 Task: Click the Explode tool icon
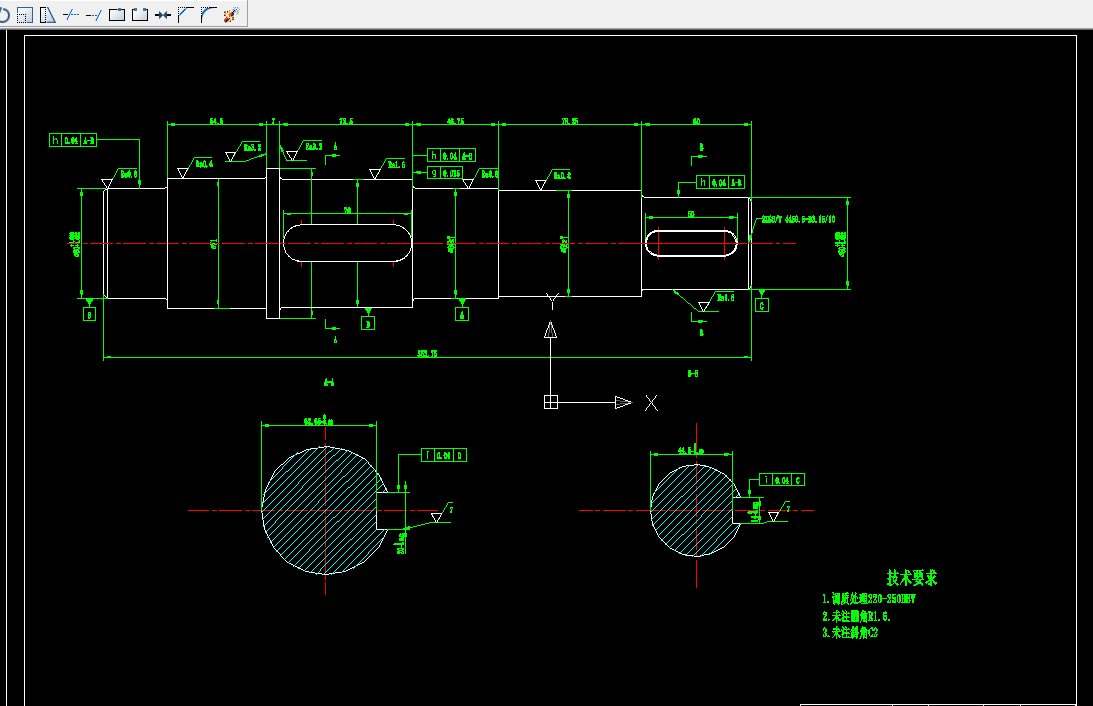[231, 14]
